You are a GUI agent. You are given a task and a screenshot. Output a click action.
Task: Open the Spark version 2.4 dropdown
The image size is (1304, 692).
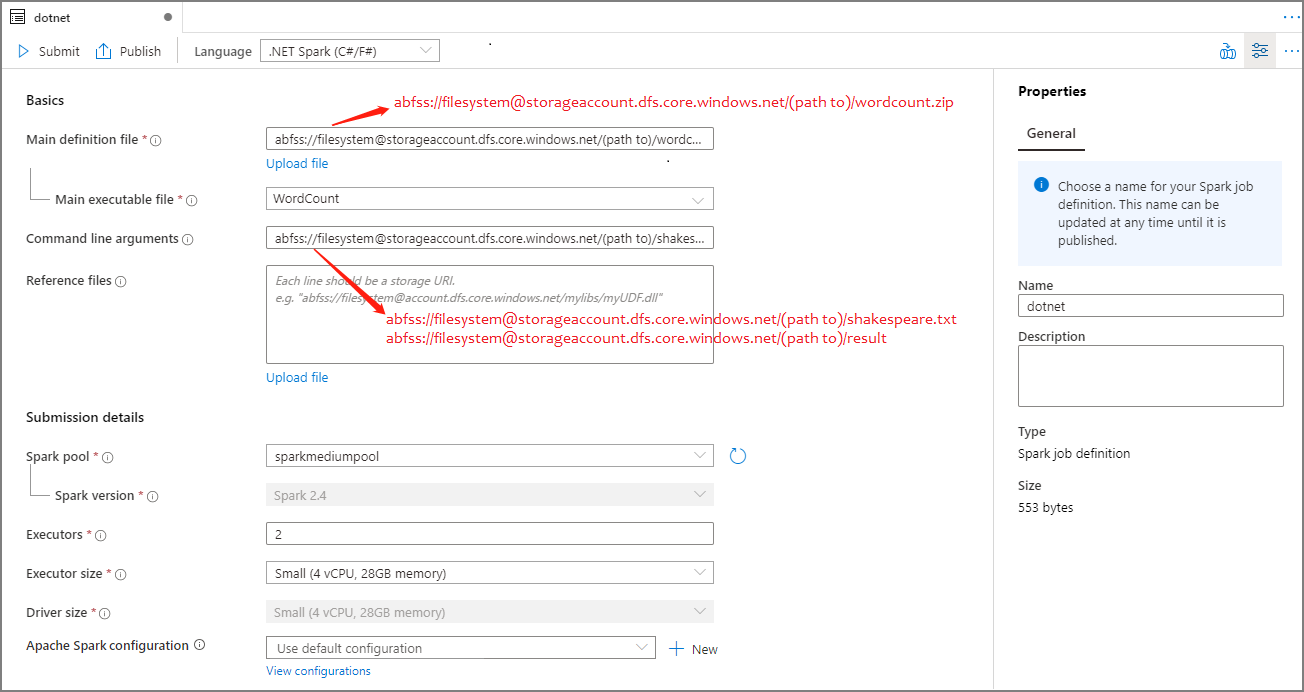click(490, 495)
